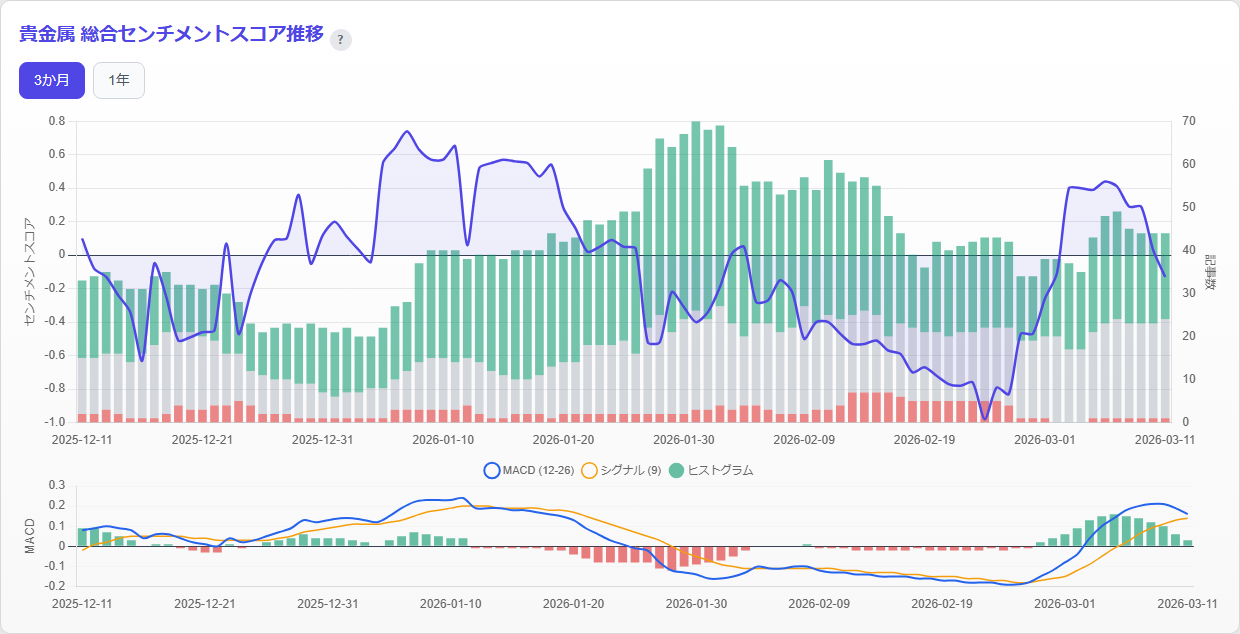Click the センチメントスコア axis title
This screenshot has width=1240, height=634.
click(x=28, y=271)
